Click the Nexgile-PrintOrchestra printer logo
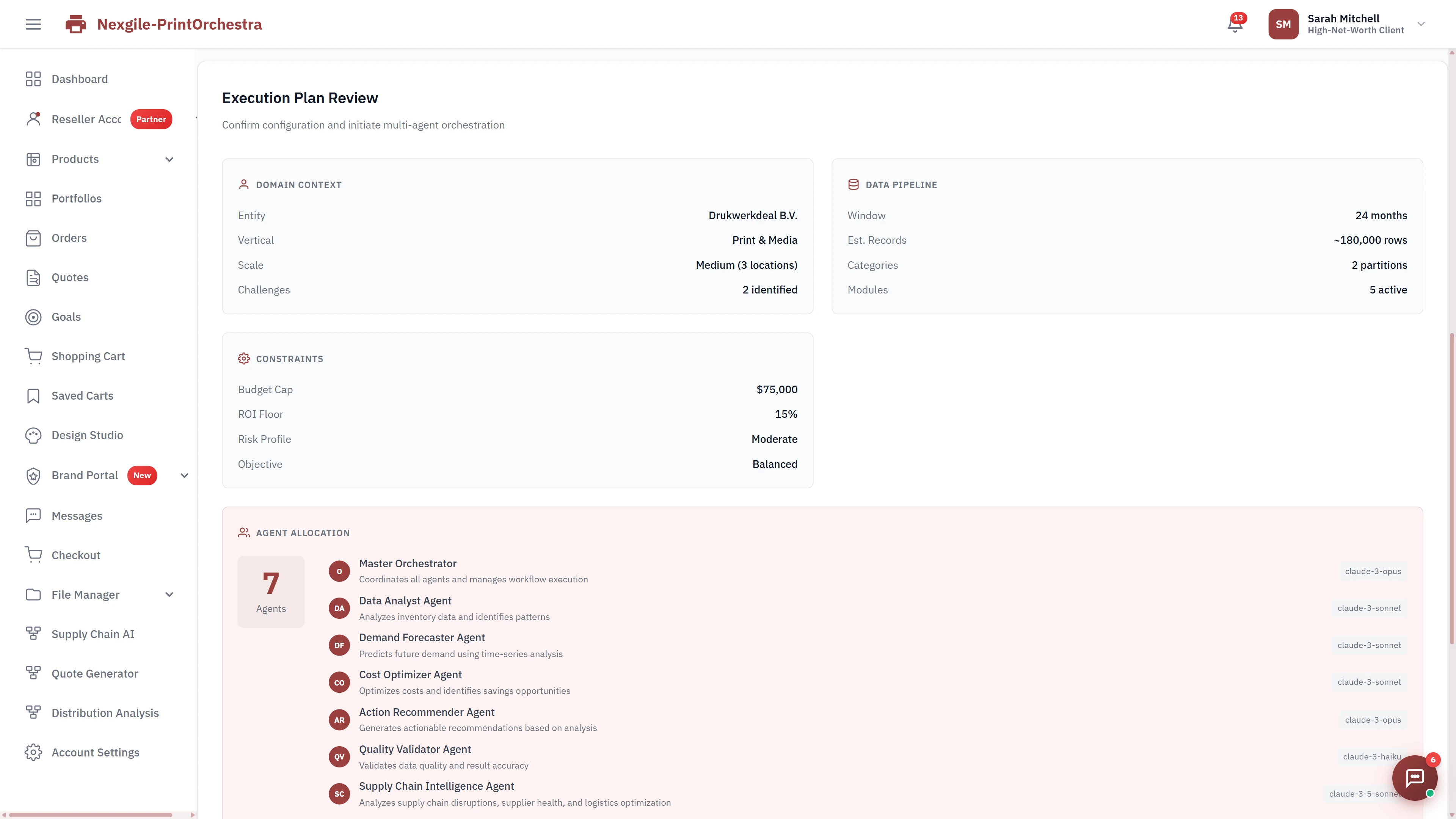This screenshot has width=1456, height=819. click(75, 24)
